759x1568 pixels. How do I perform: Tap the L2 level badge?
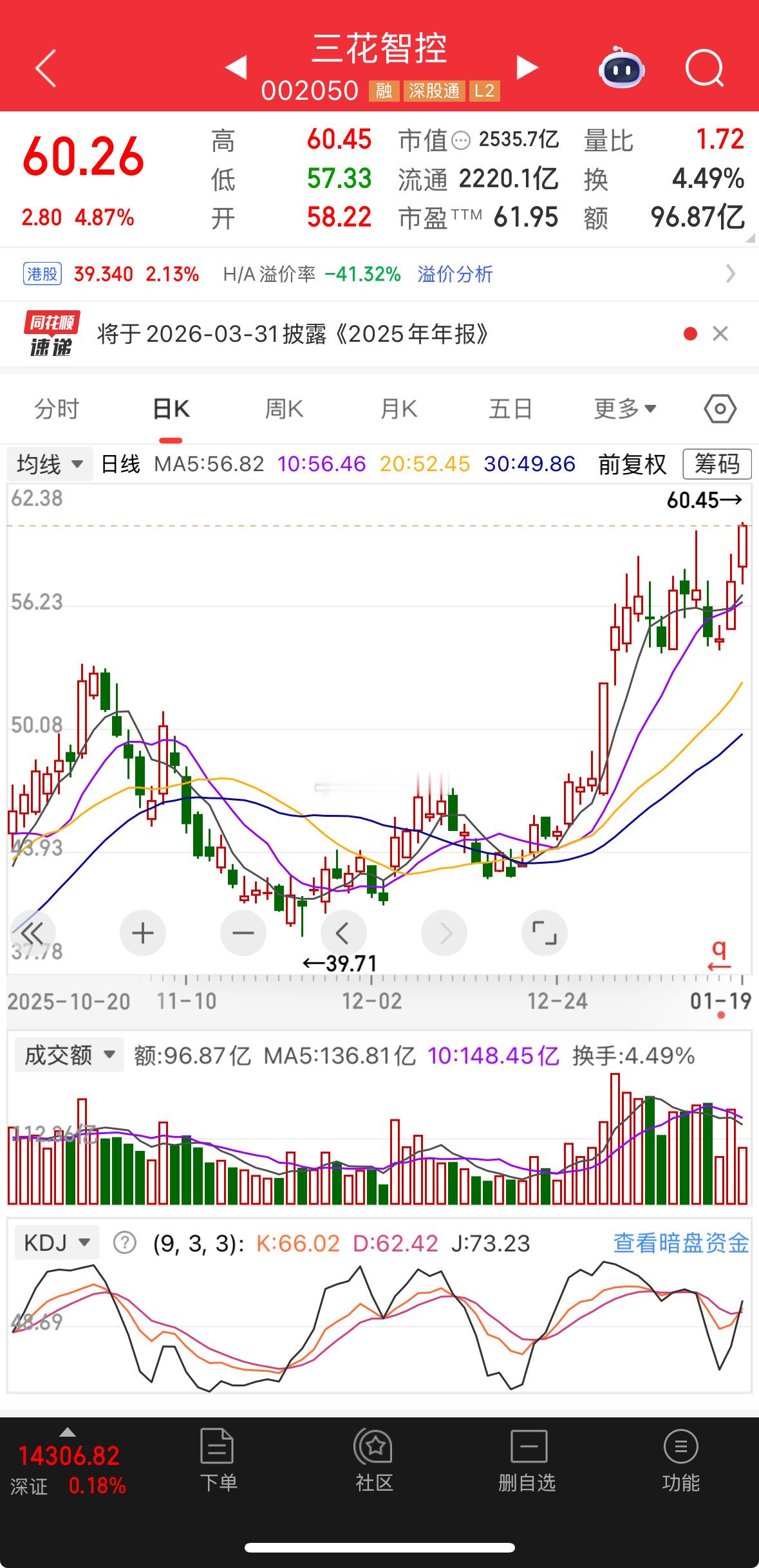[x=484, y=91]
